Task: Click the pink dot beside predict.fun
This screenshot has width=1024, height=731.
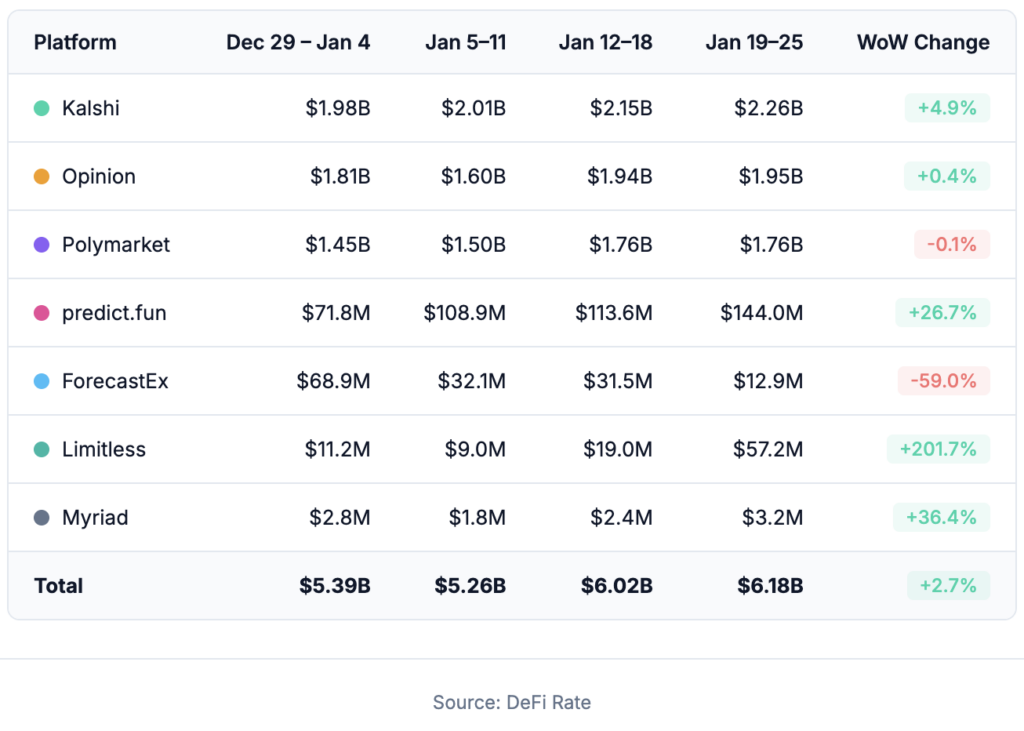Action: 41,313
